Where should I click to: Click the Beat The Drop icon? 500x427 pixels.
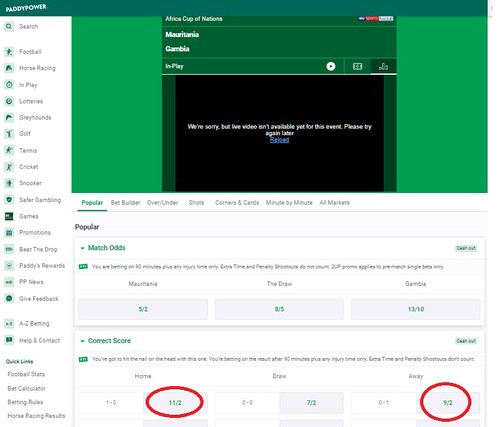(9, 249)
